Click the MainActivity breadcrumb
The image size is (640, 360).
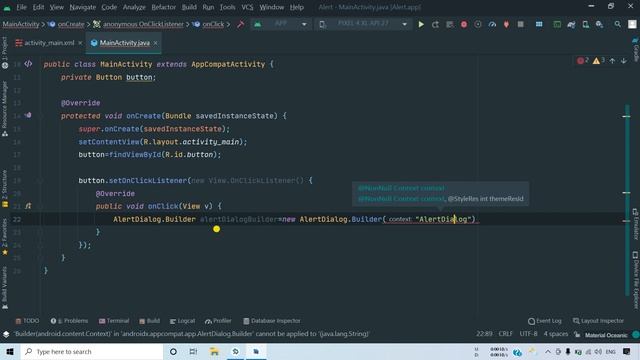pyautogui.click(x=21, y=24)
